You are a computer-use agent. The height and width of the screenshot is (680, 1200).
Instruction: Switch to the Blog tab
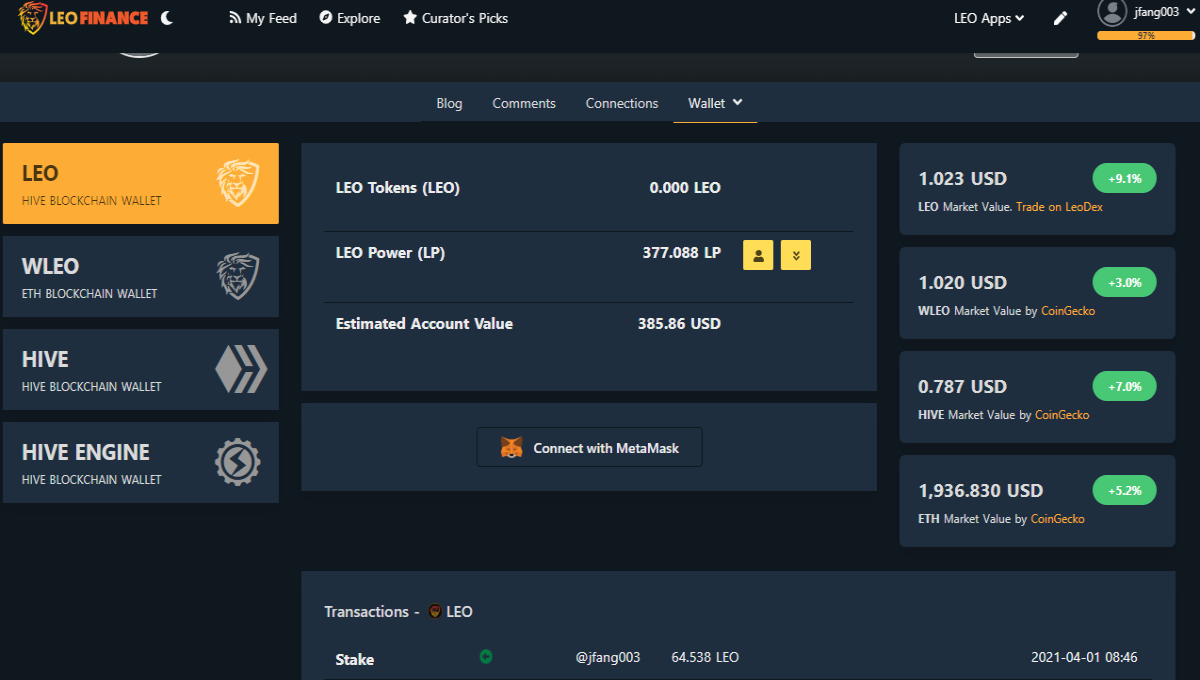[x=449, y=103]
